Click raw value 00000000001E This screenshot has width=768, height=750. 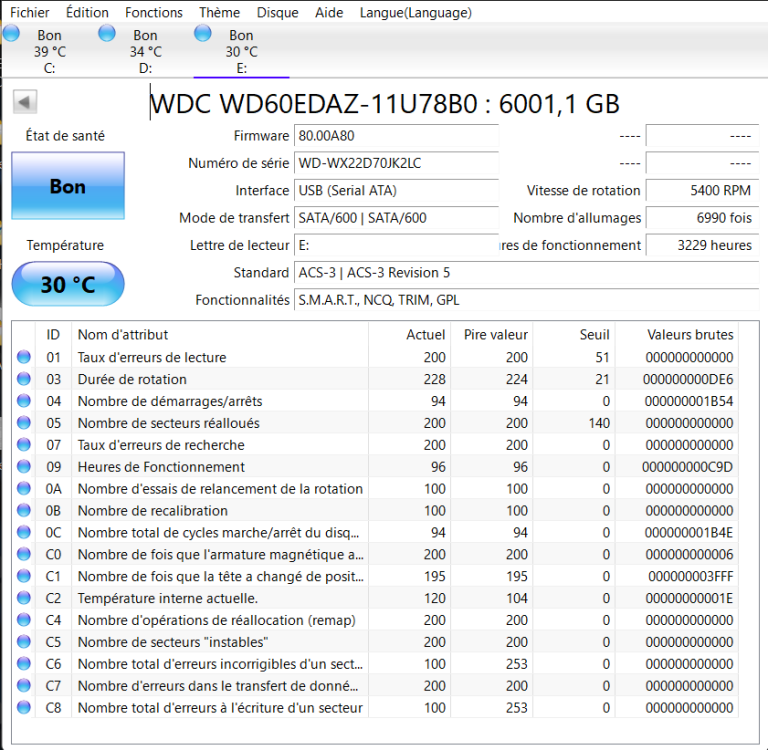tap(689, 598)
